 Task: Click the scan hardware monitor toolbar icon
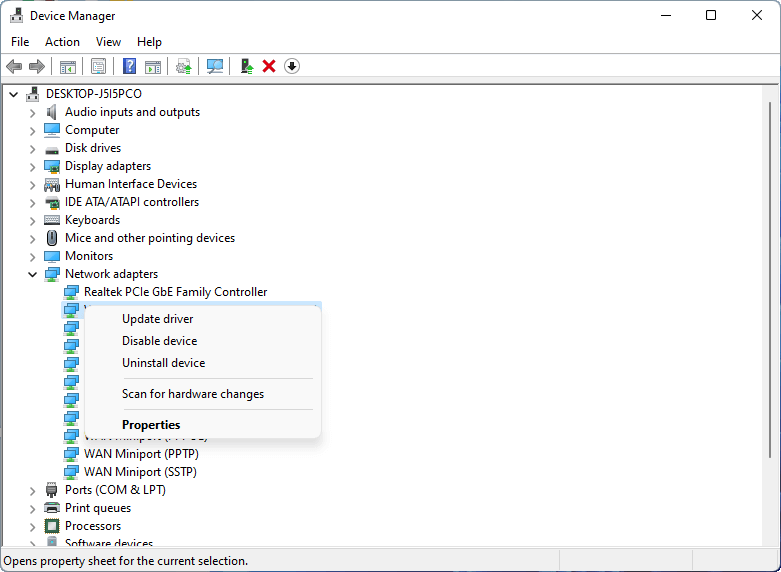click(x=215, y=66)
